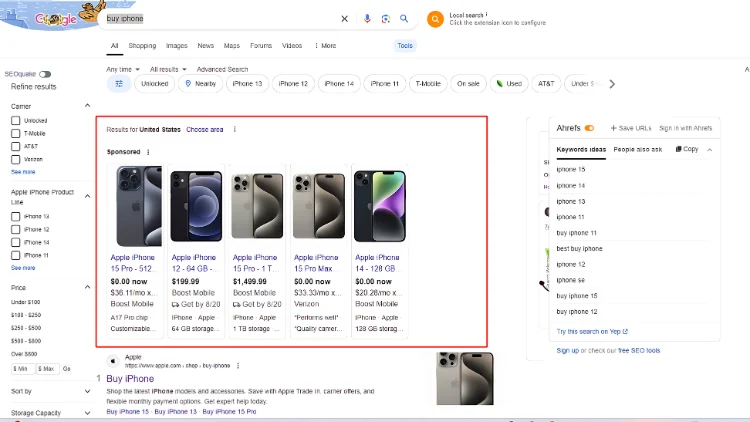Screen dimensions: 750x422
Task: Open Try this search on Yep link
Action: [592, 331]
